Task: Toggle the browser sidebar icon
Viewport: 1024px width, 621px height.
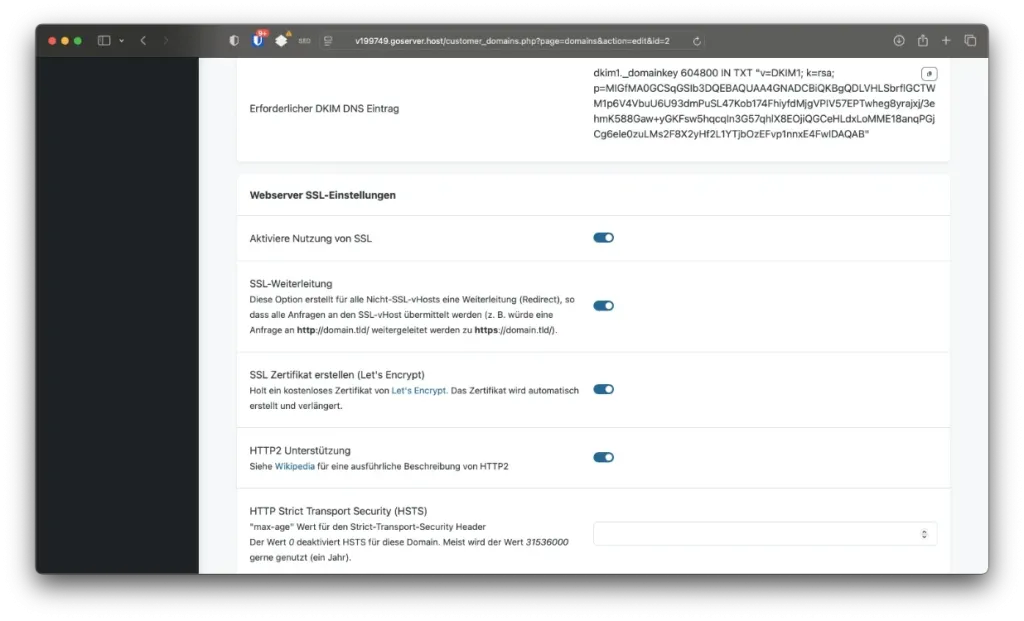Action: 103,41
